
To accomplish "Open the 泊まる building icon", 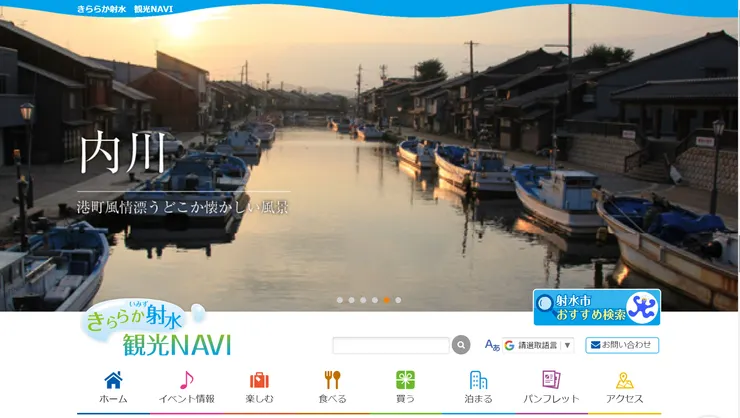I will click(478, 380).
